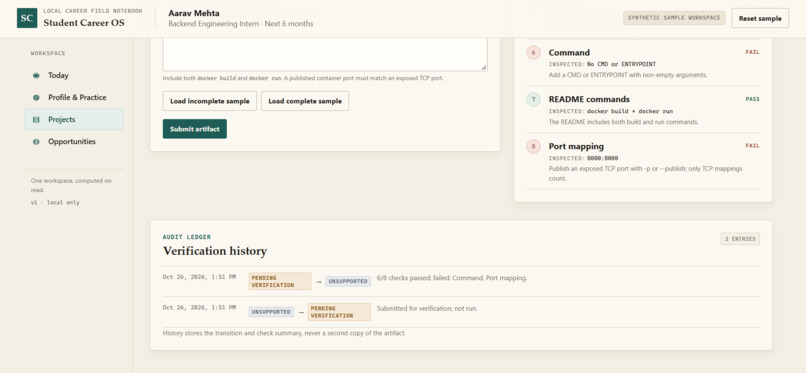Screen dimensions: 806x373
Task: Click UNSUPPORTED tag in 'Submitted for verification' row
Action: [x=271, y=312]
